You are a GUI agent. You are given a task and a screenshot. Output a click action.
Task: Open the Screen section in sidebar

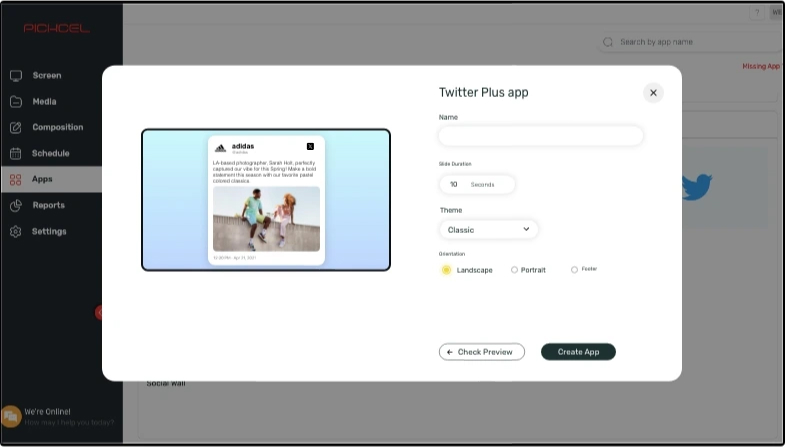coord(51,76)
